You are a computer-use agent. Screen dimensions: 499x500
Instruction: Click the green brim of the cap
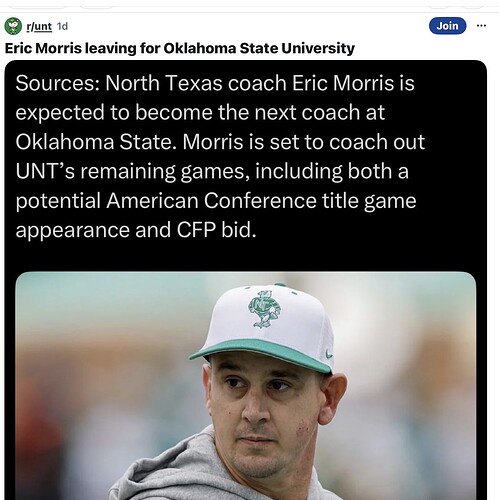(260, 354)
